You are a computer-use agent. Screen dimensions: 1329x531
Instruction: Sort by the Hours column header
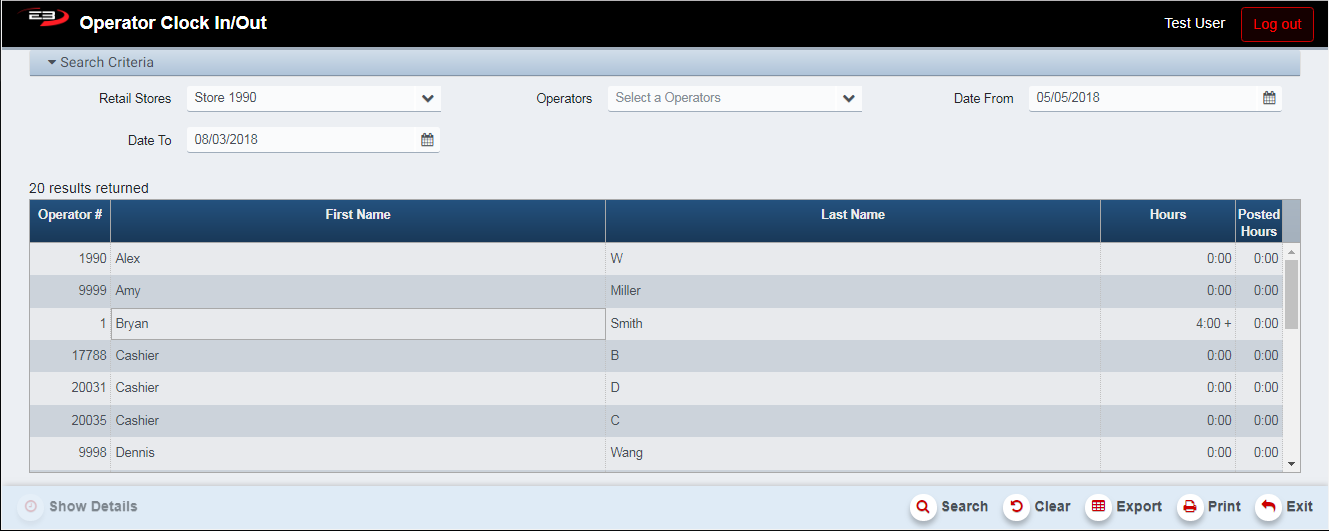pos(1167,215)
